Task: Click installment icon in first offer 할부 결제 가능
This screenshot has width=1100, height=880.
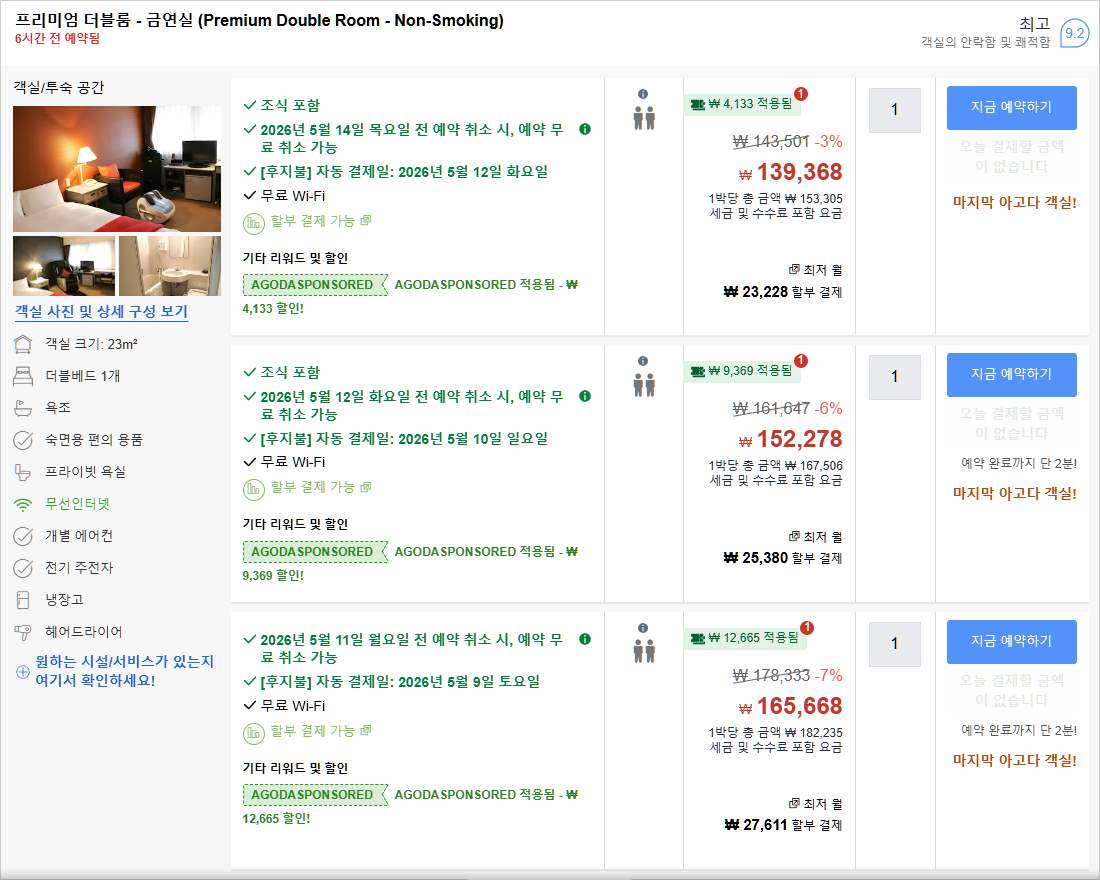Action: point(253,224)
